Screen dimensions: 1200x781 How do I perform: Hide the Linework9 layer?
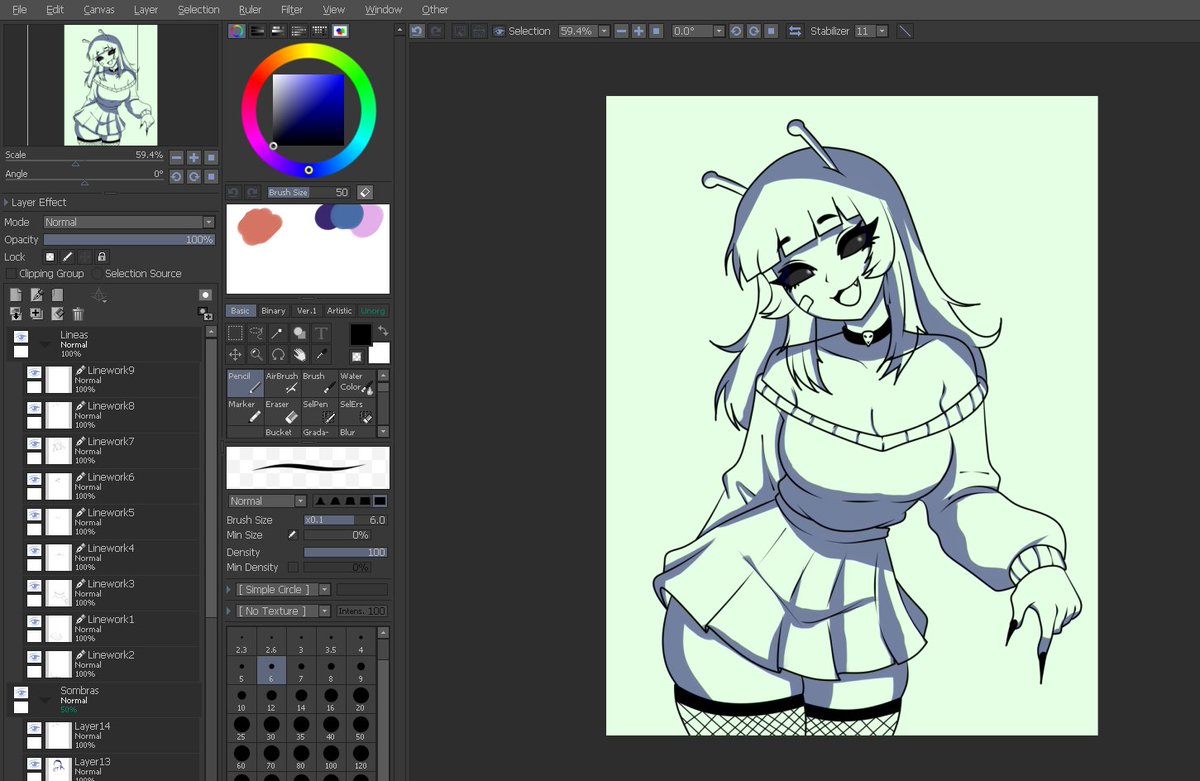click(34, 373)
